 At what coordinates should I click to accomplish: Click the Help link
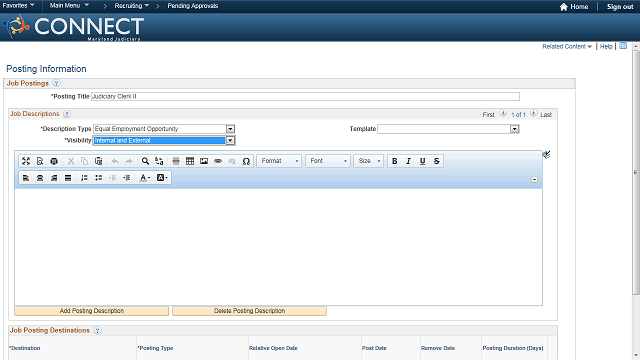606,47
